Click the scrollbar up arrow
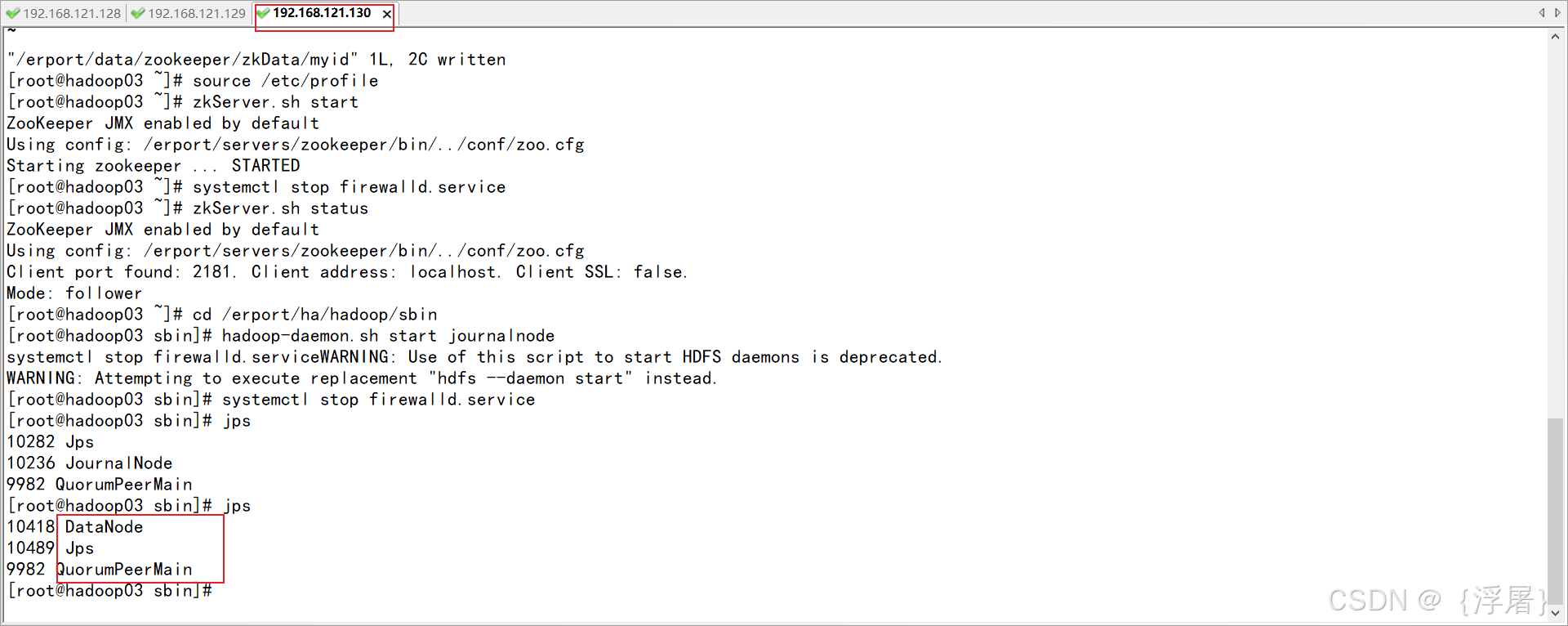Screen dimensions: 1568x626 (x=1556, y=36)
